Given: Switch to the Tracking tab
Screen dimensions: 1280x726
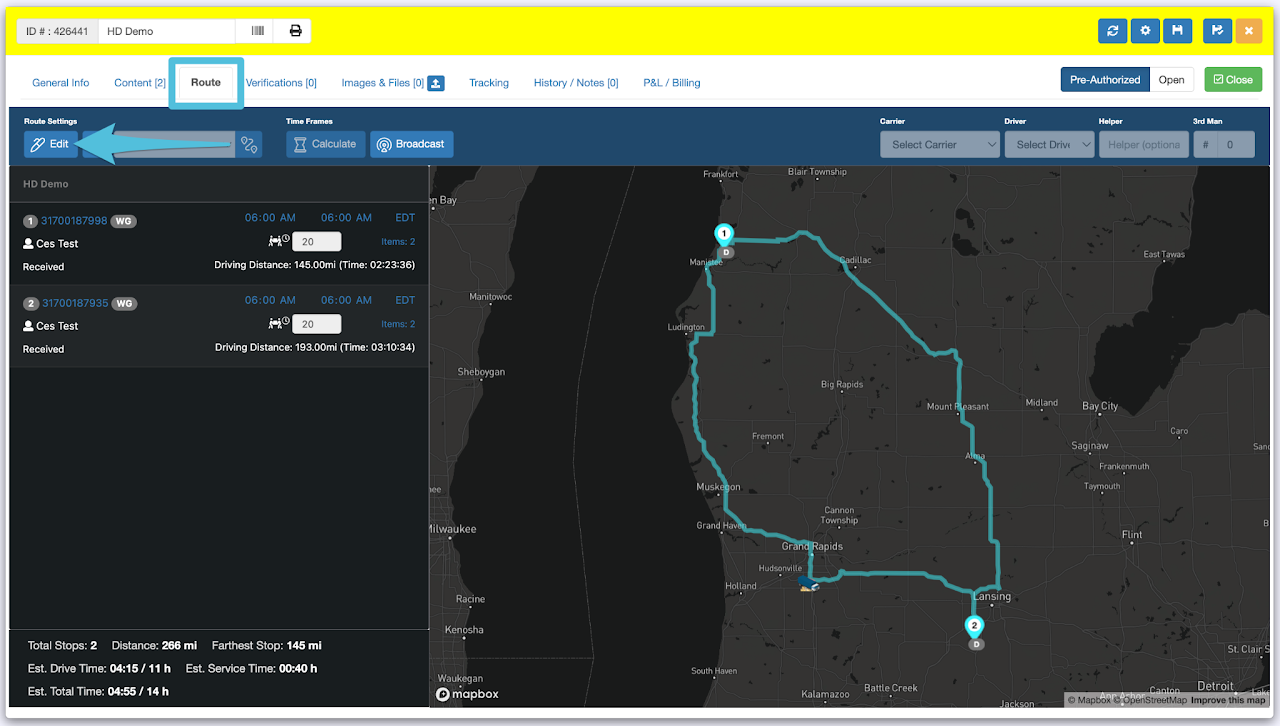Looking at the screenshot, I should pos(489,83).
